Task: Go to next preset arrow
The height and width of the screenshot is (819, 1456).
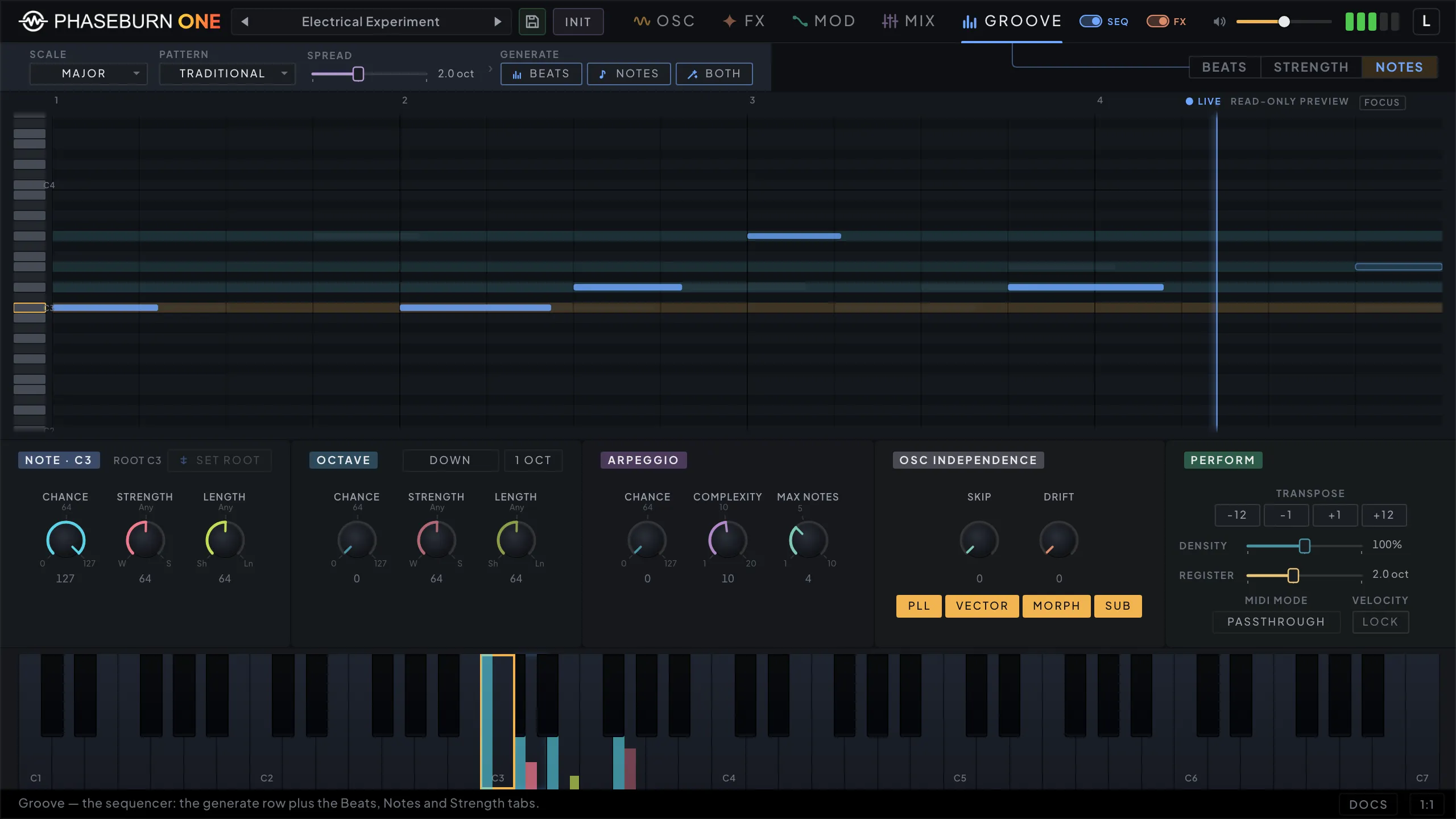Action: [x=498, y=22]
